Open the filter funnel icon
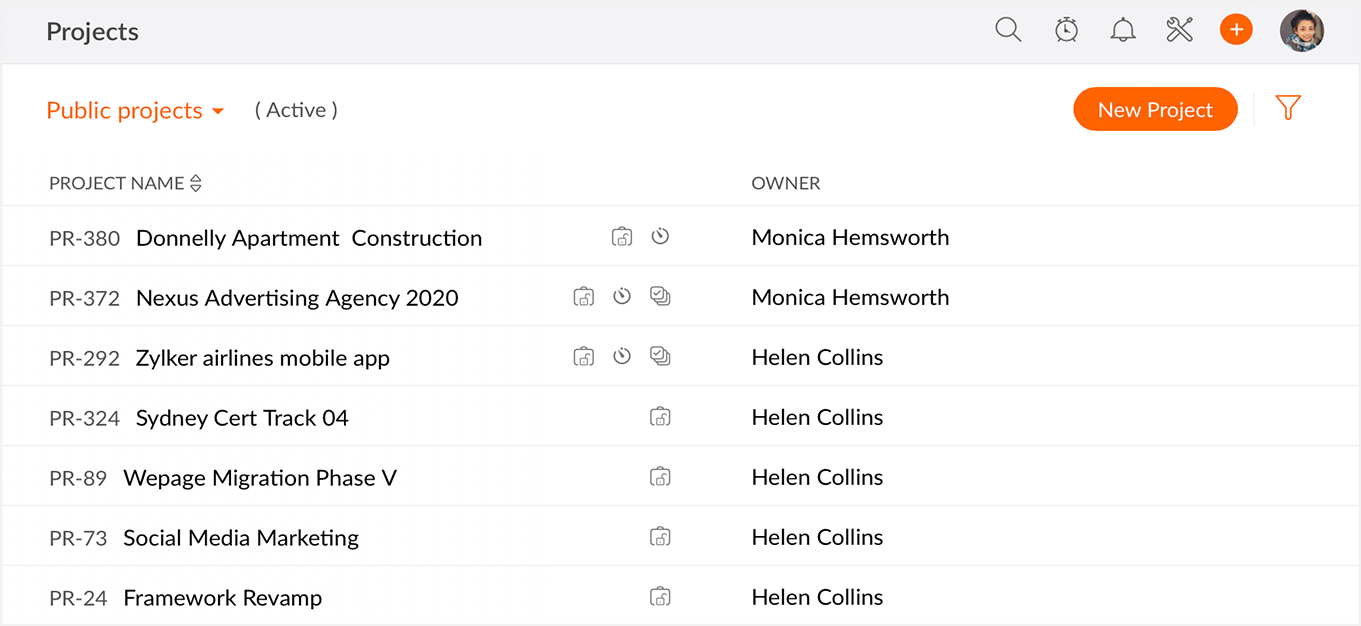Image resolution: width=1361 pixels, height=626 pixels. click(x=1288, y=108)
